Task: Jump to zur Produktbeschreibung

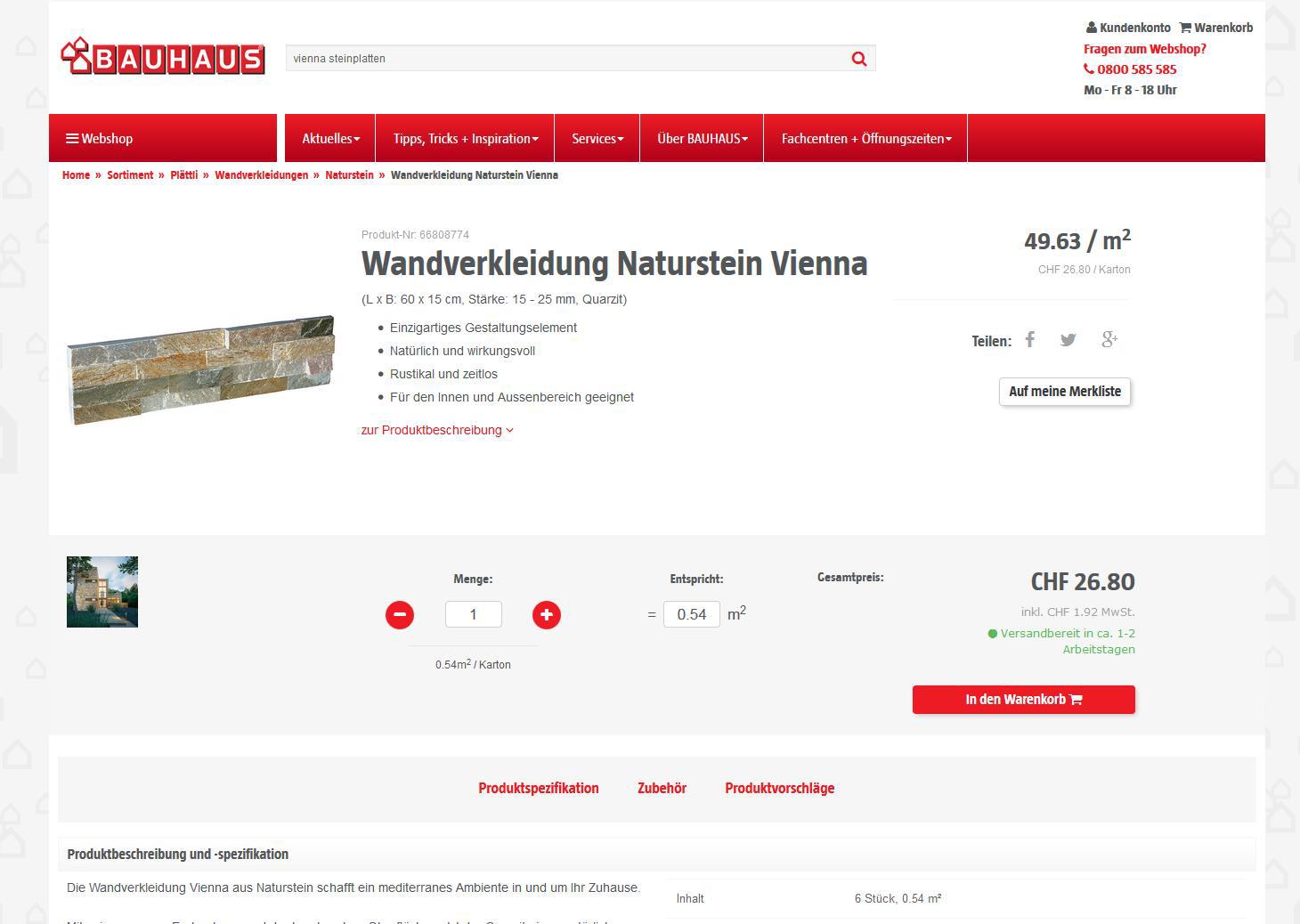Action: (437, 430)
